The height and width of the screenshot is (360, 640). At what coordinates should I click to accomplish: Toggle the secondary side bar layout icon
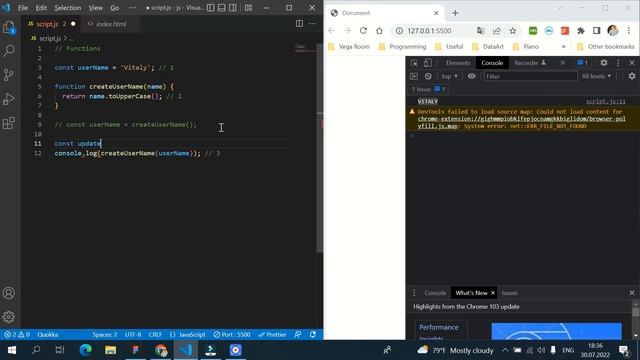(233, 8)
